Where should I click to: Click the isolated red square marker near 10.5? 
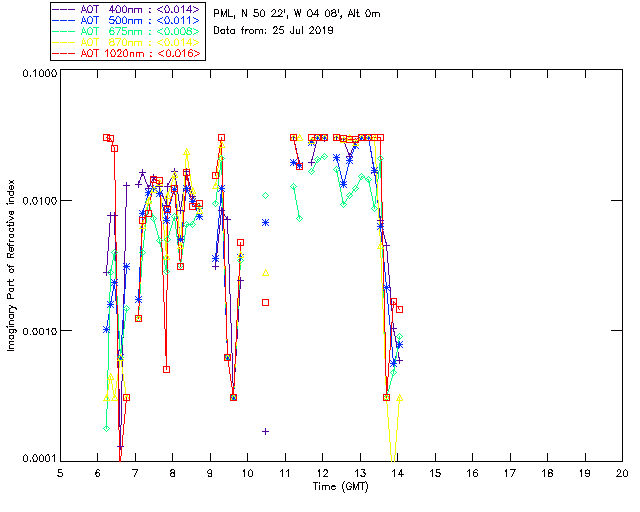265,302
